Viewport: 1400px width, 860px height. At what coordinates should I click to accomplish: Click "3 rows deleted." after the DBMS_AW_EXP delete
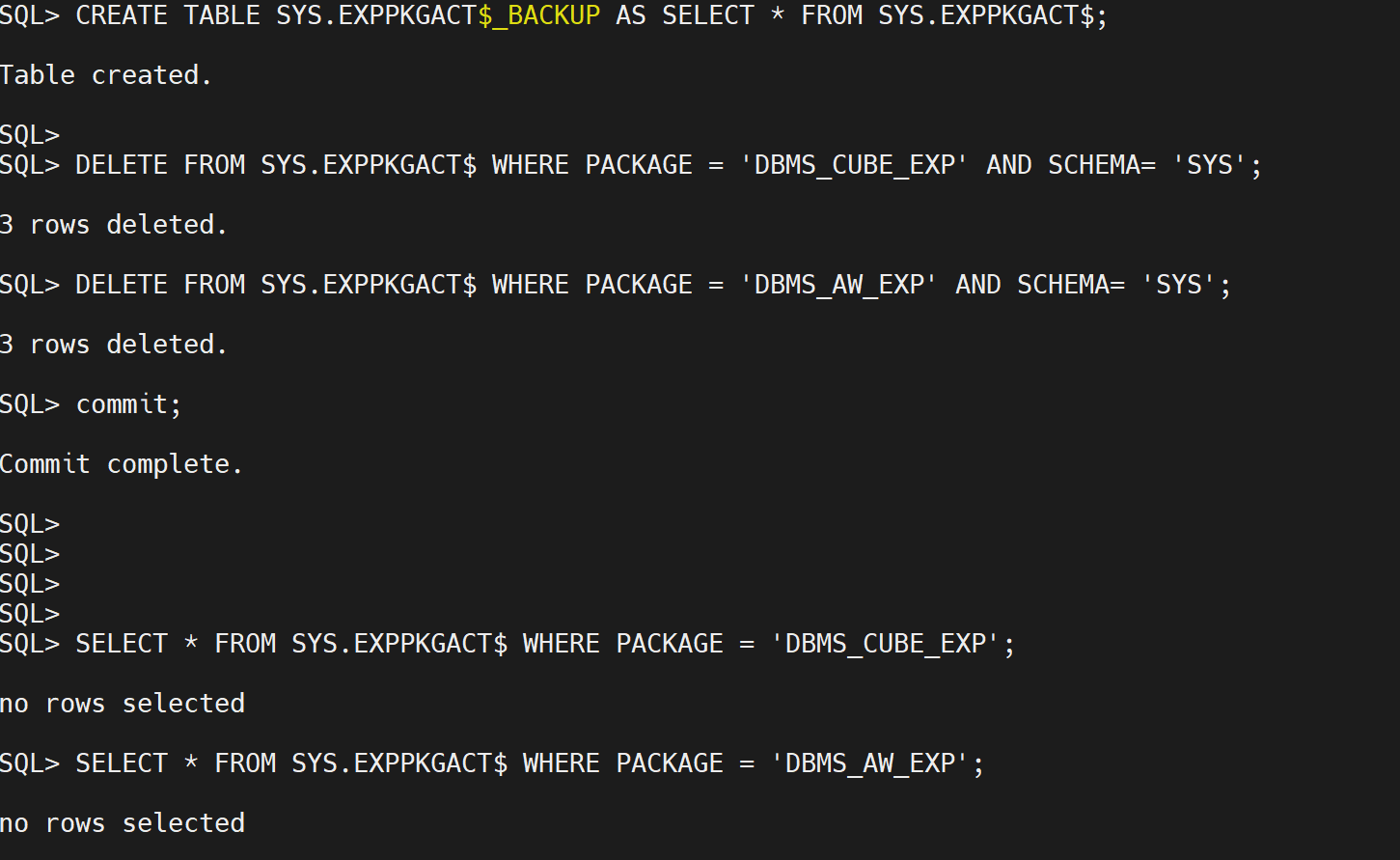pyautogui.click(x=114, y=345)
